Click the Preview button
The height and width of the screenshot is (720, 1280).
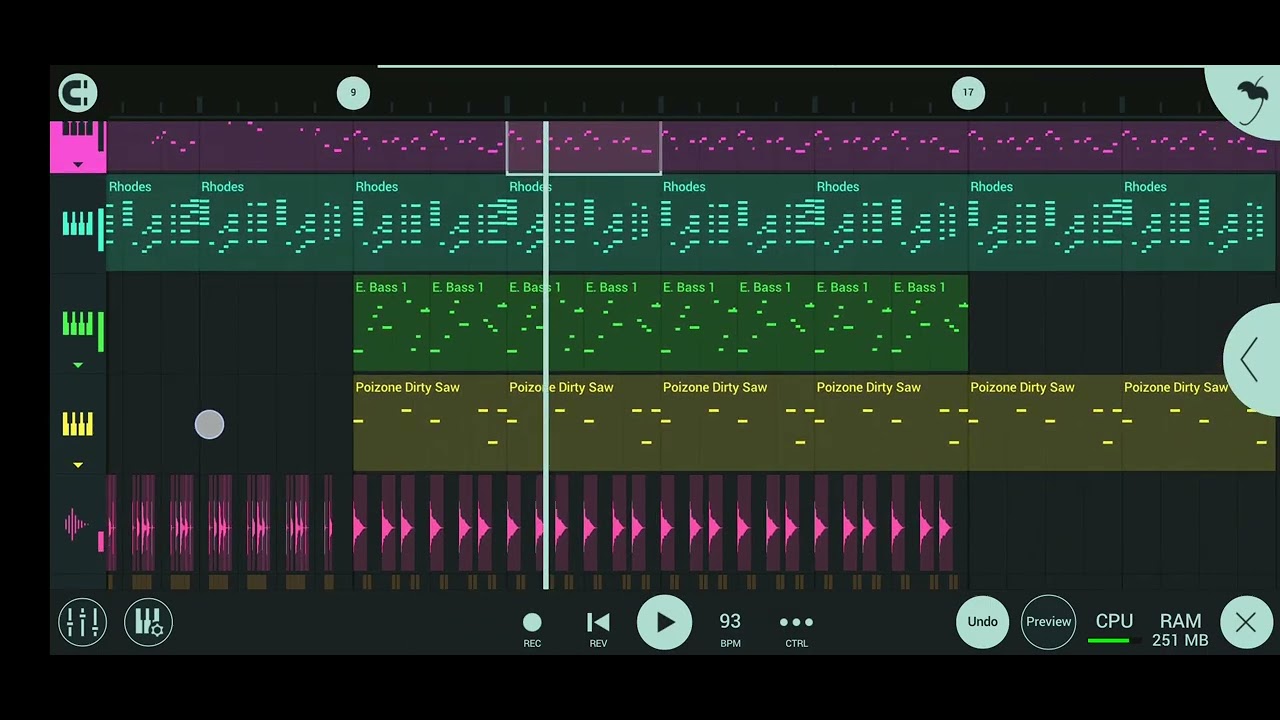coord(1048,622)
